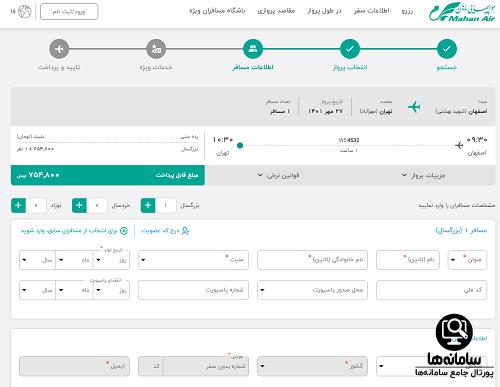Click the خدمات ویژه step icon
Screen dimensions: 500x387
(x=156, y=49)
